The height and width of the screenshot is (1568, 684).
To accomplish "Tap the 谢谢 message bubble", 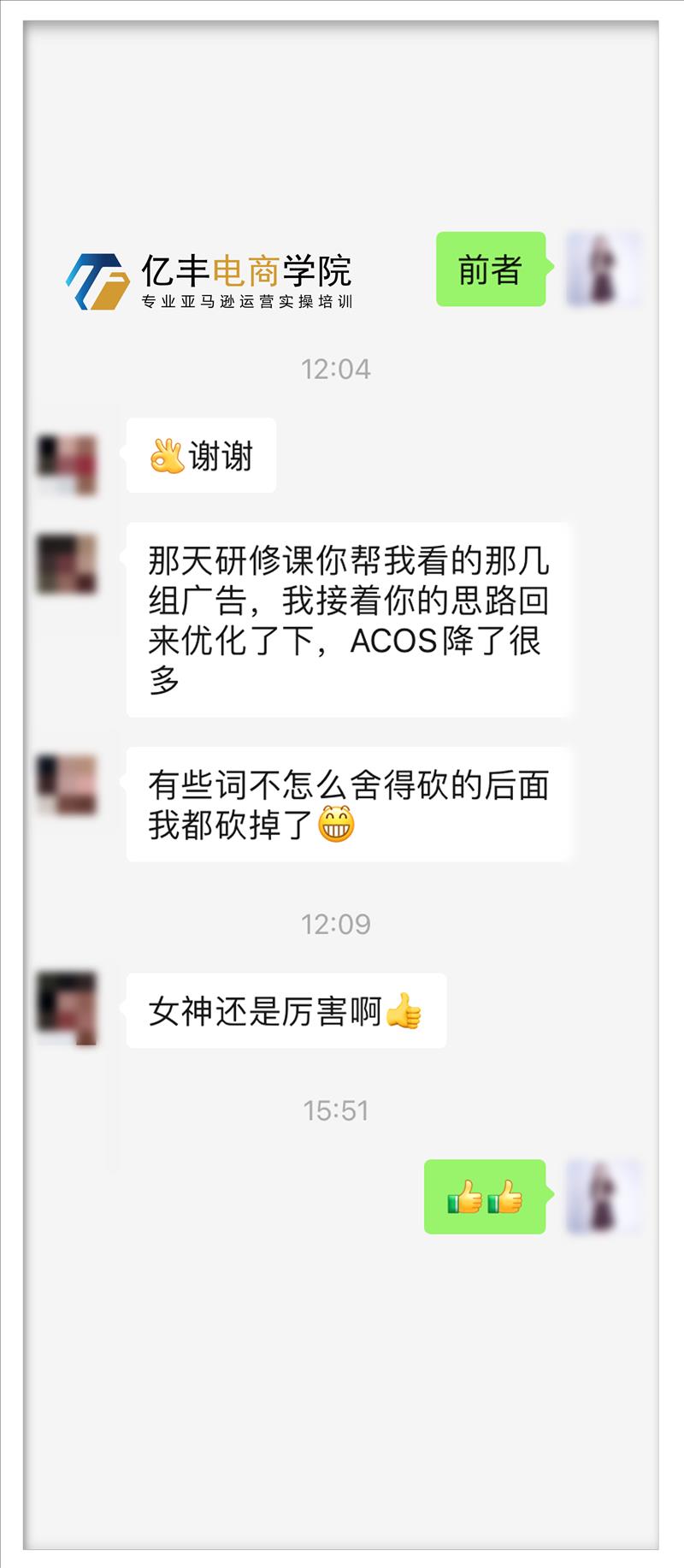I will point(201,455).
